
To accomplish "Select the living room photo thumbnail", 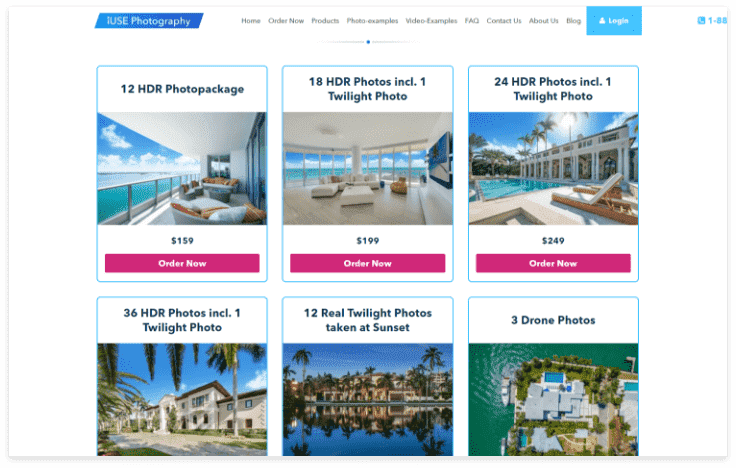I will pos(368,169).
